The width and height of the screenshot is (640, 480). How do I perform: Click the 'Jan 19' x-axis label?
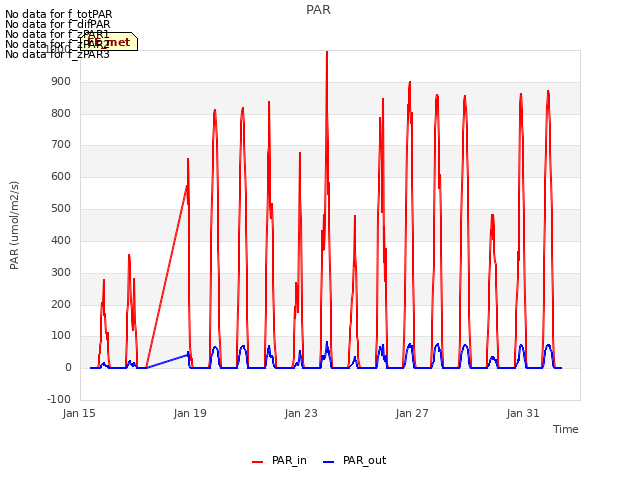click(190, 413)
